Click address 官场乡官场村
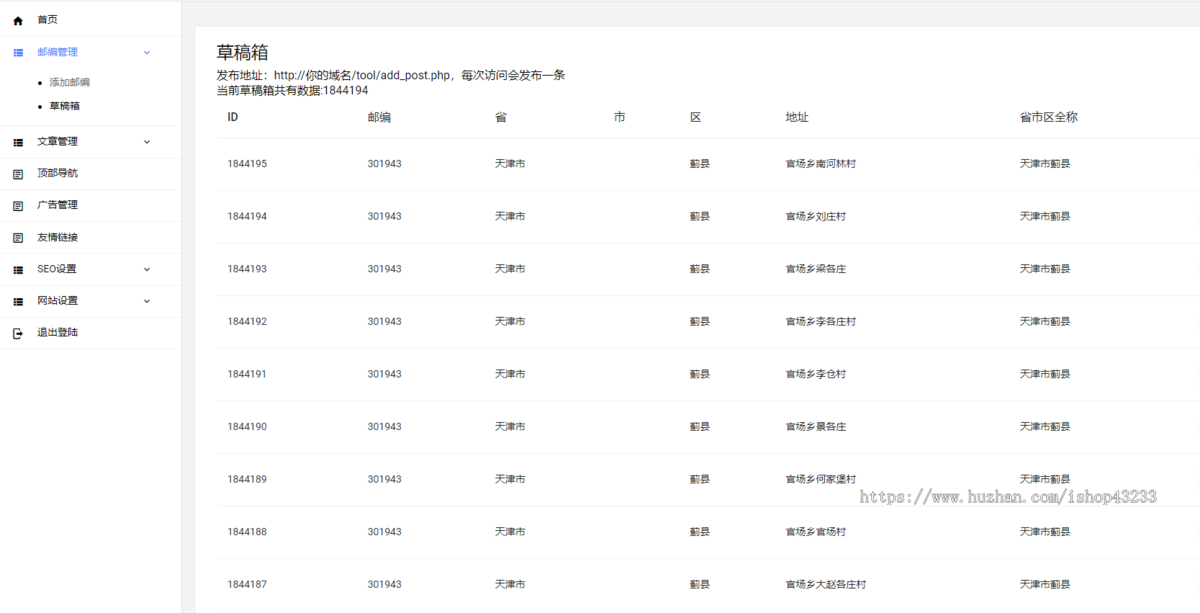The height and width of the screenshot is (613, 1200). [x=816, y=532]
